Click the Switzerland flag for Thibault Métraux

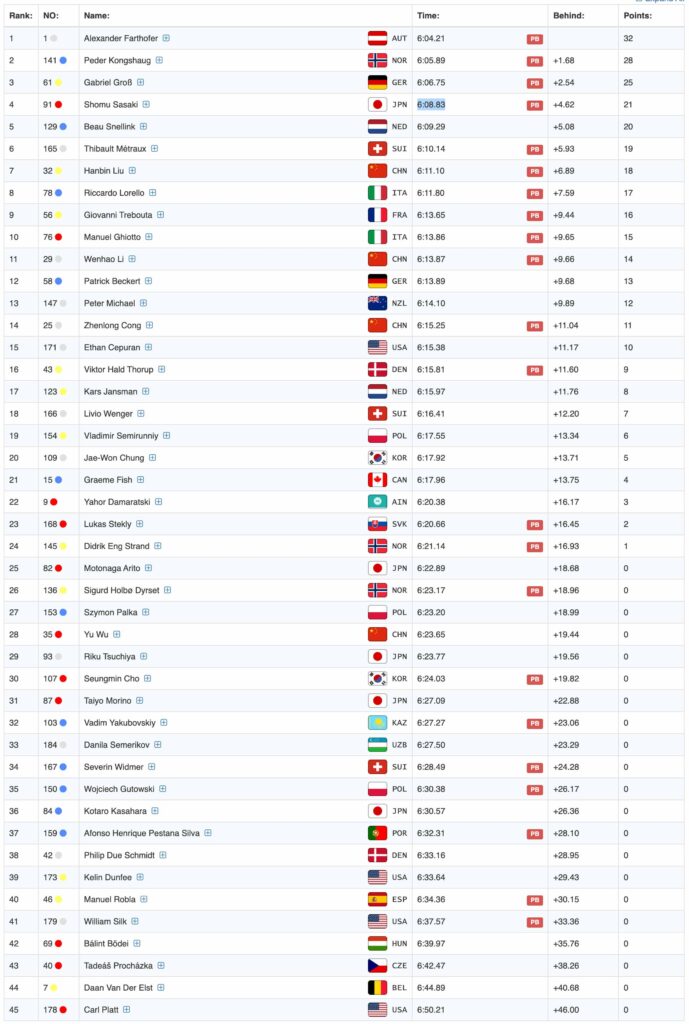(x=377, y=148)
